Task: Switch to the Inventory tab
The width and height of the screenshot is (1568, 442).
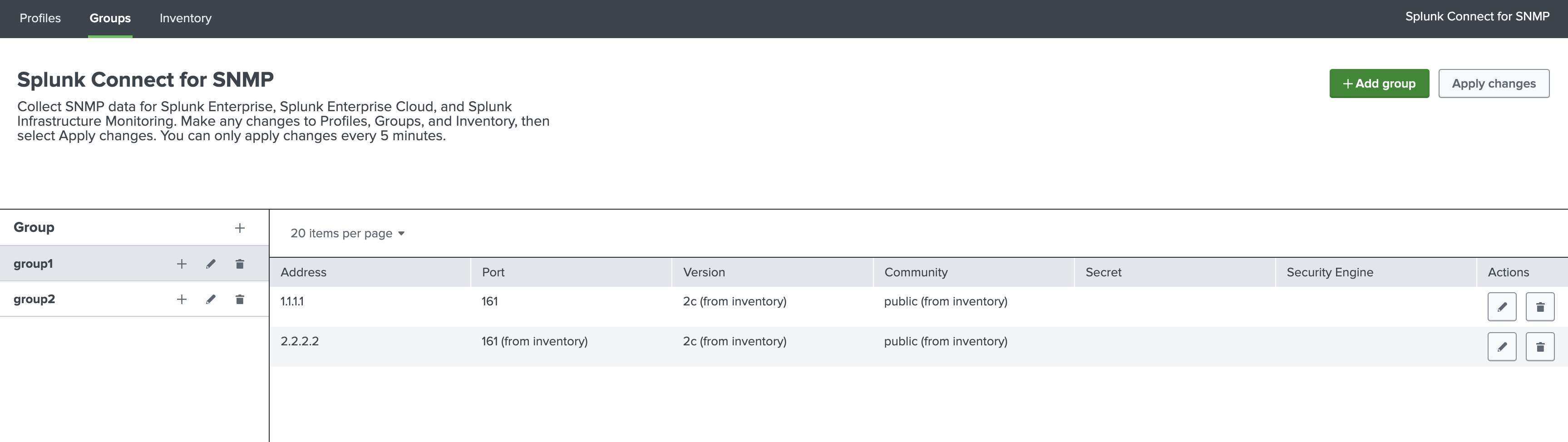Action: (185, 18)
